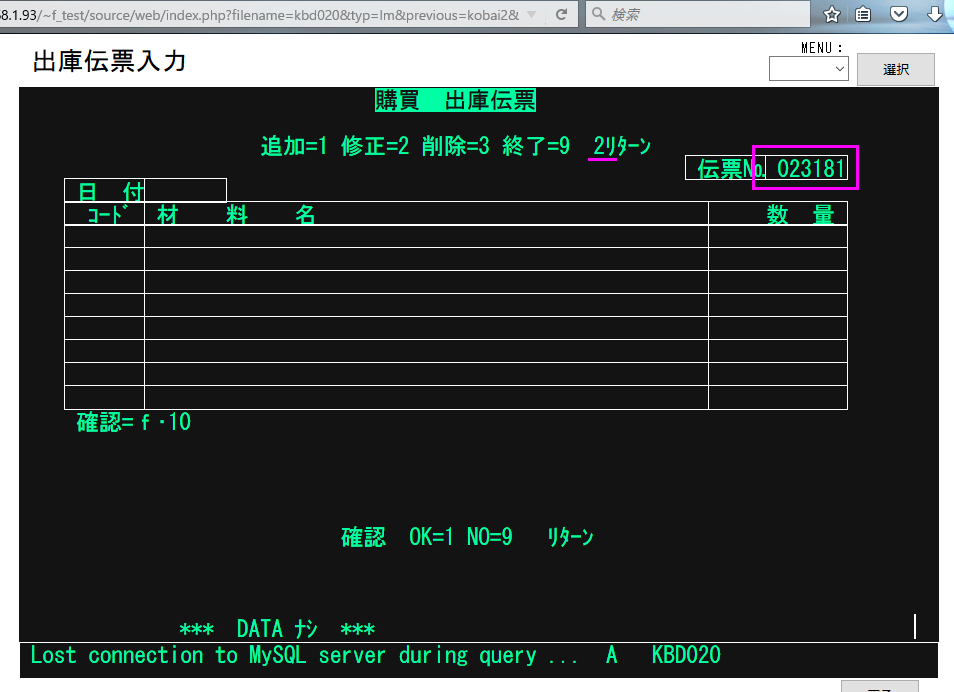The height and width of the screenshot is (692, 954).
Task: Click the search magnifier icon
Action: (x=598, y=14)
